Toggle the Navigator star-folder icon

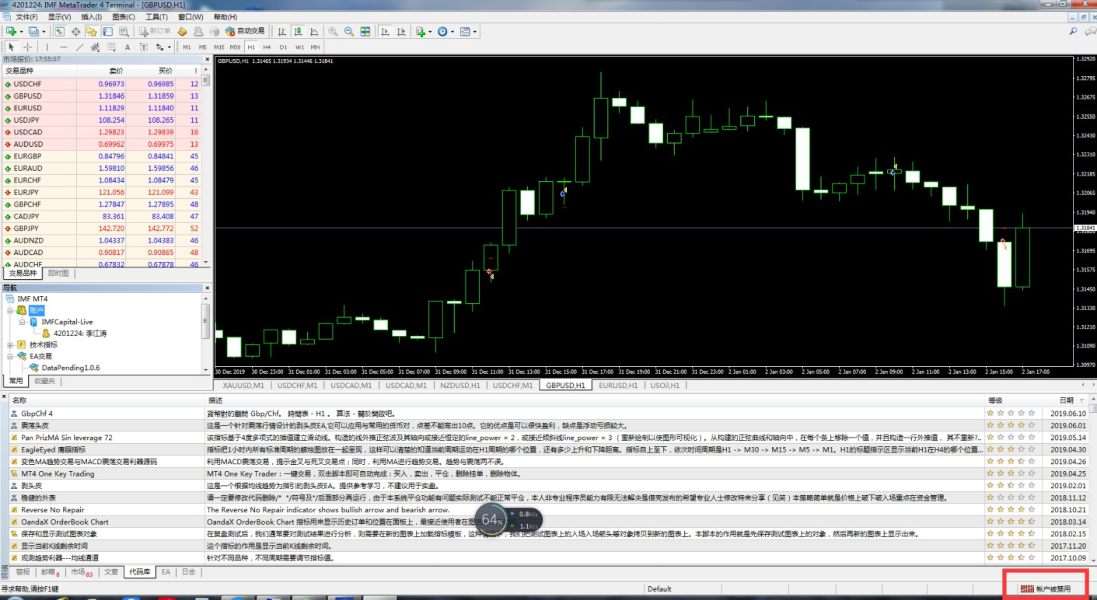92,31
